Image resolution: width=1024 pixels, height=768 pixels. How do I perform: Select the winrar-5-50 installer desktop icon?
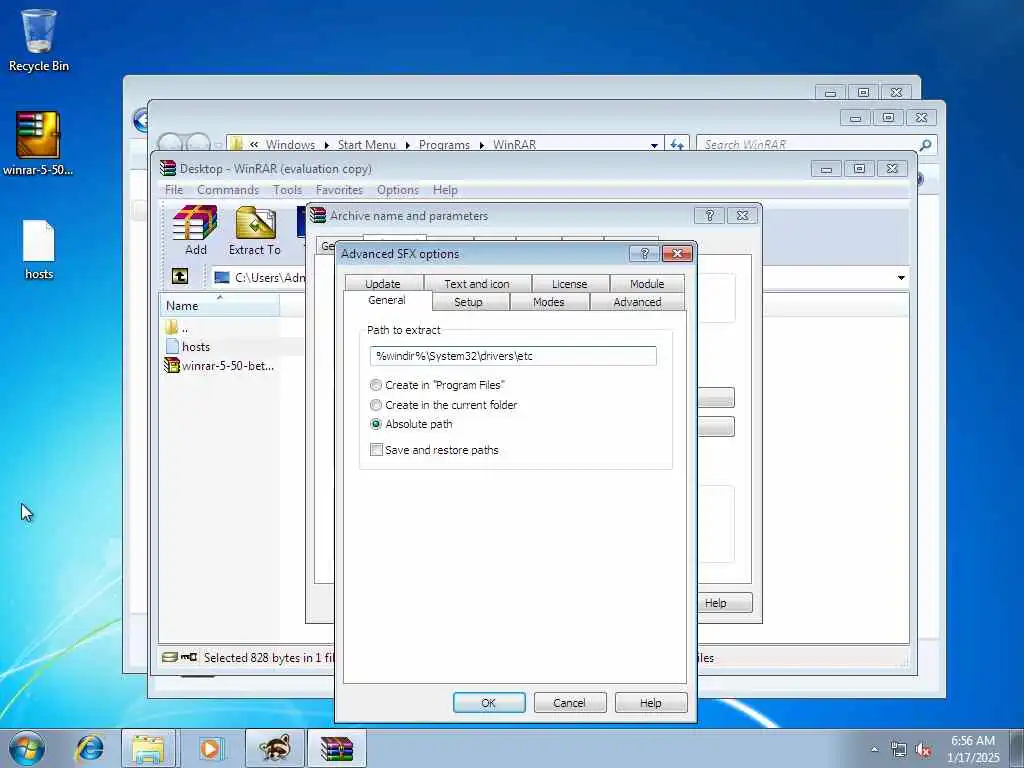(38, 144)
